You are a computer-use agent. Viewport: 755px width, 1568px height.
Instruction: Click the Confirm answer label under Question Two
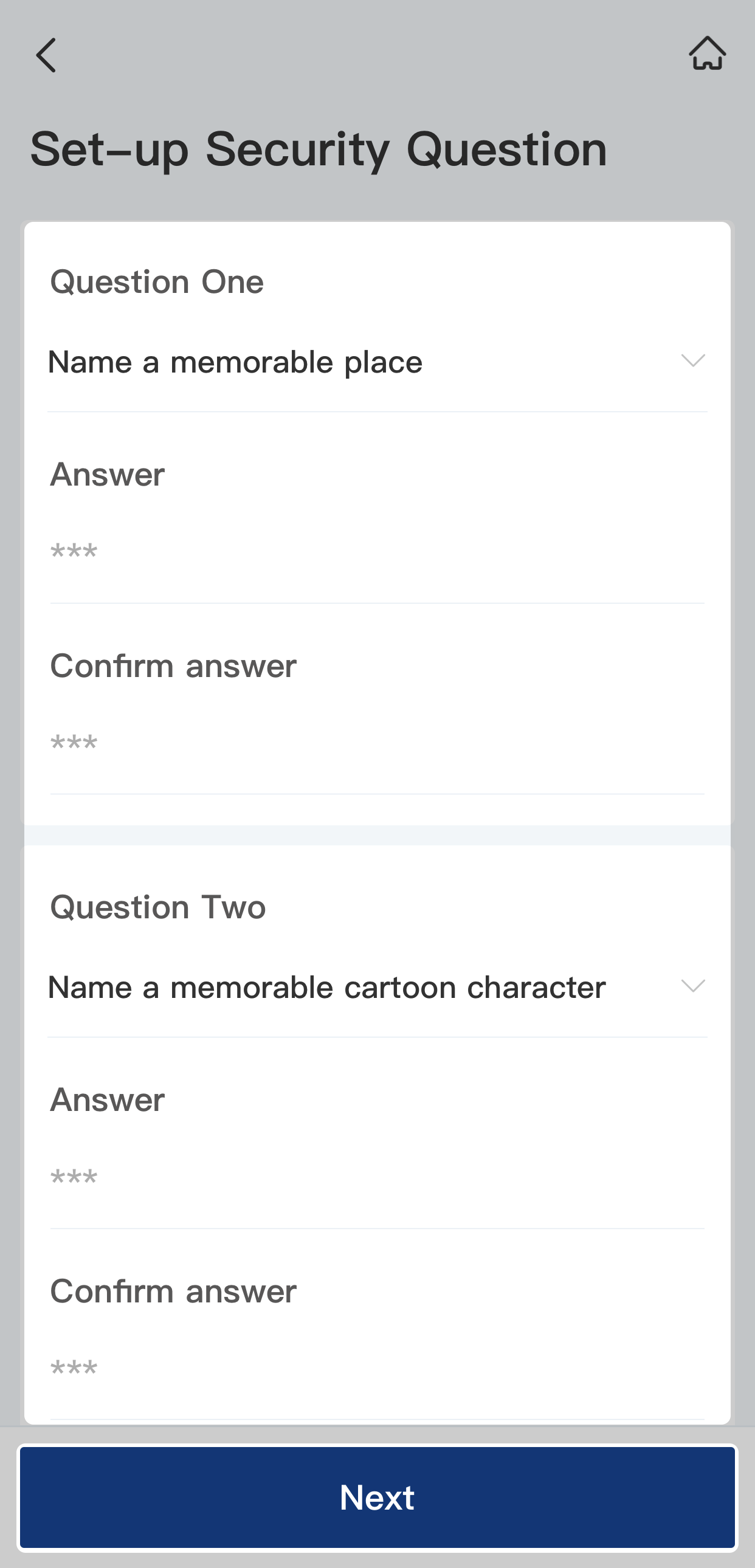pos(173,1290)
